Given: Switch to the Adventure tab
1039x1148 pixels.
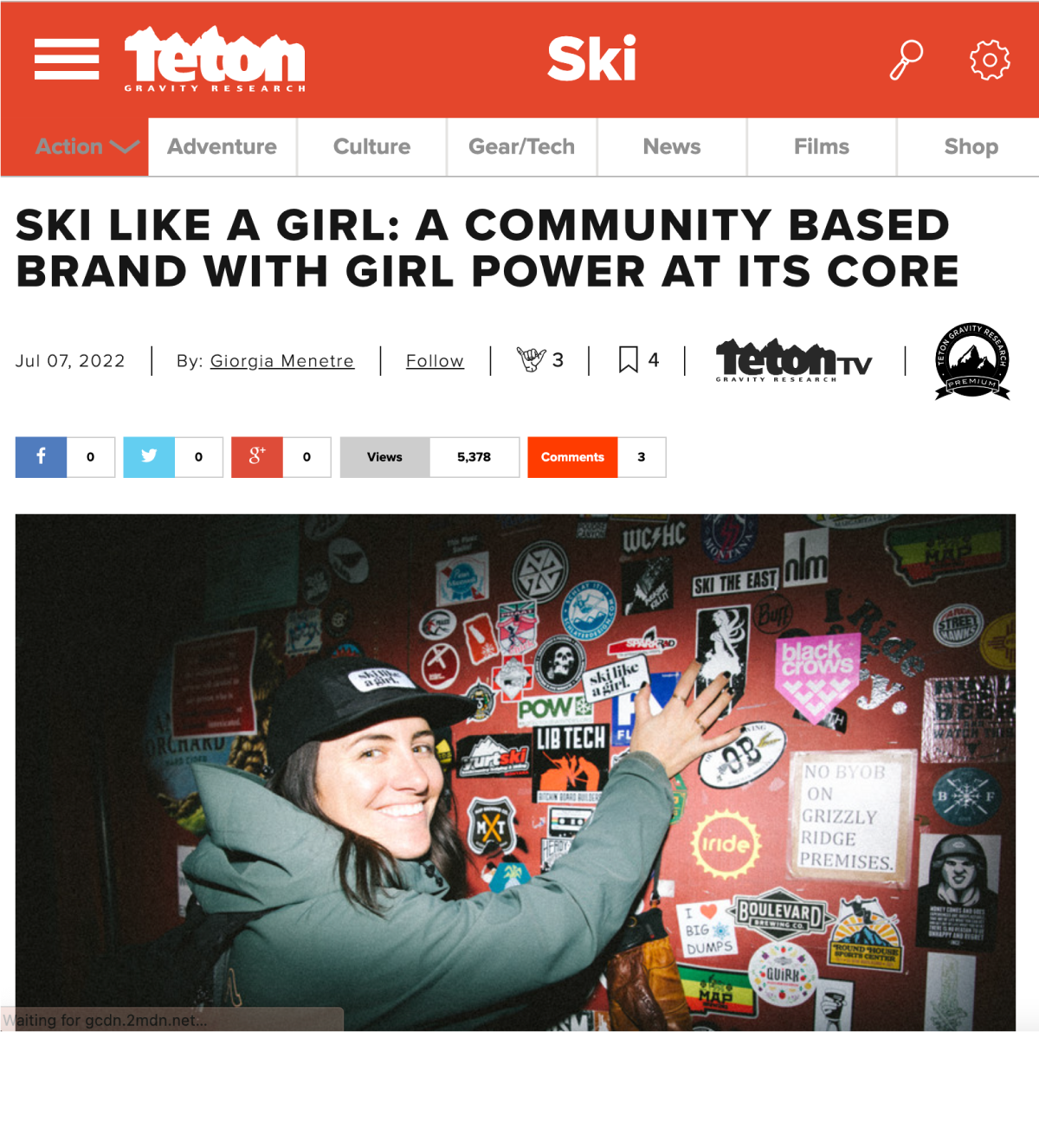Looking at the screenshot, I should [223, 147].
